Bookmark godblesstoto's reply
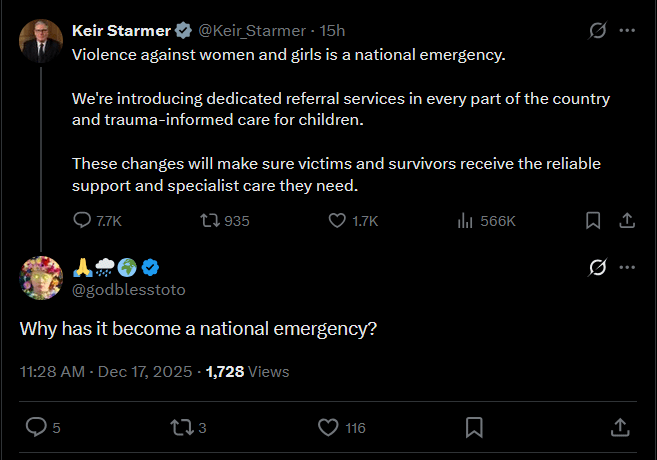The height and width of the screenshot is (460, 657). tap(474, 427)
